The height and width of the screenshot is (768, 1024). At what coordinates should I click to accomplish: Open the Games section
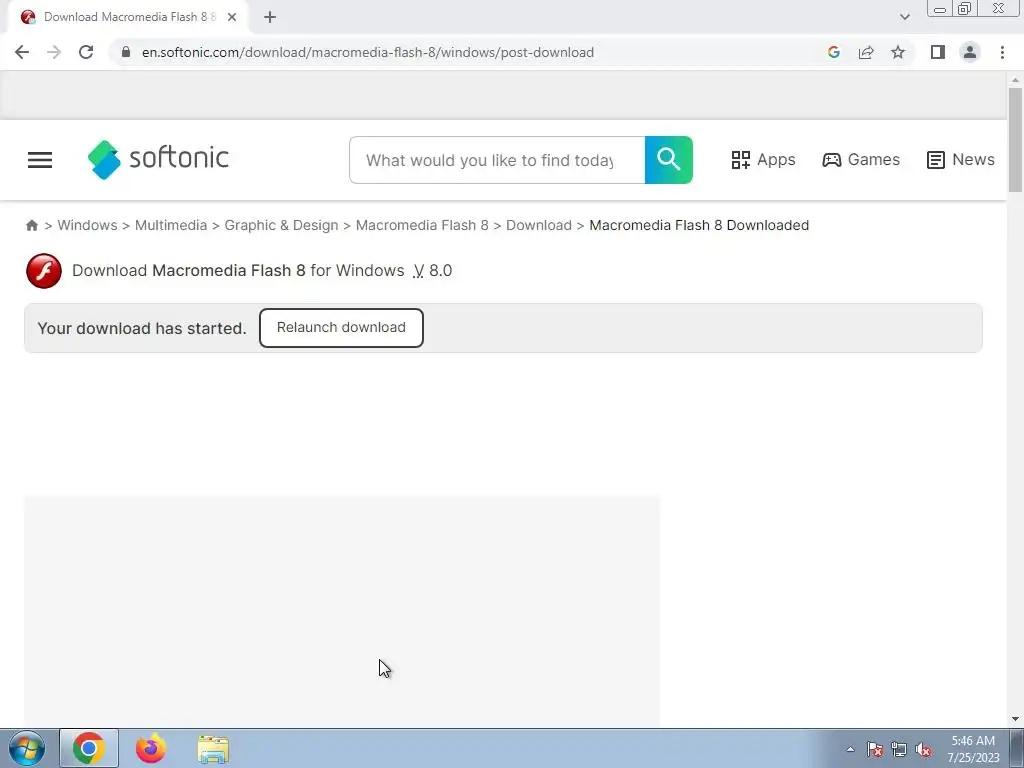coord(861,160)
